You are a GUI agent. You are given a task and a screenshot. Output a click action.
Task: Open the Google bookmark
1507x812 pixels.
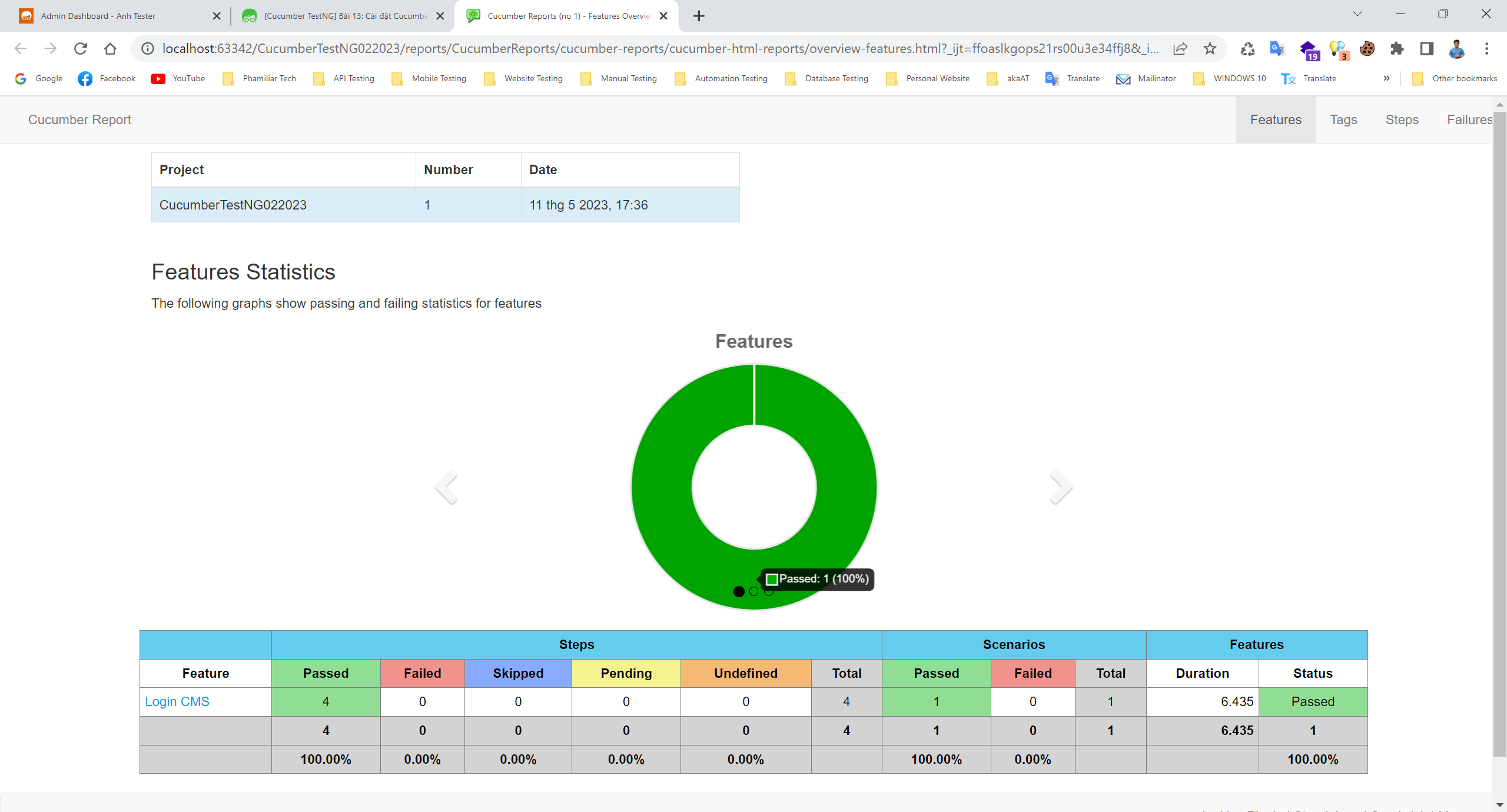(39, 78)
